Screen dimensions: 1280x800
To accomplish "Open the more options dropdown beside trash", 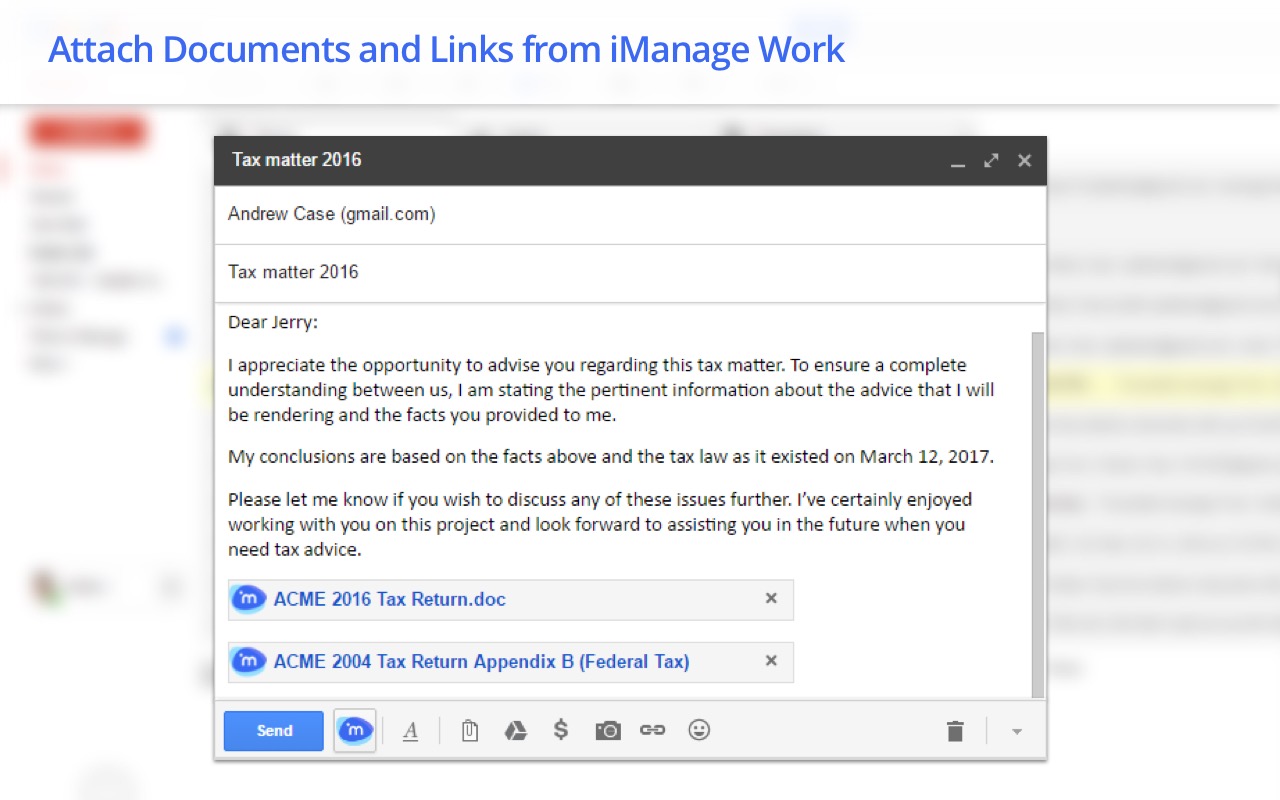I will (x=1017, y=731).
